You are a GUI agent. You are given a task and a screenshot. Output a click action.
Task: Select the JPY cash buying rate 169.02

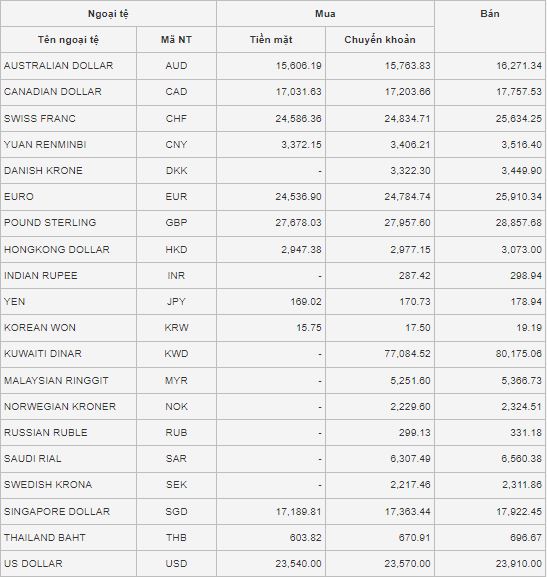306,301
